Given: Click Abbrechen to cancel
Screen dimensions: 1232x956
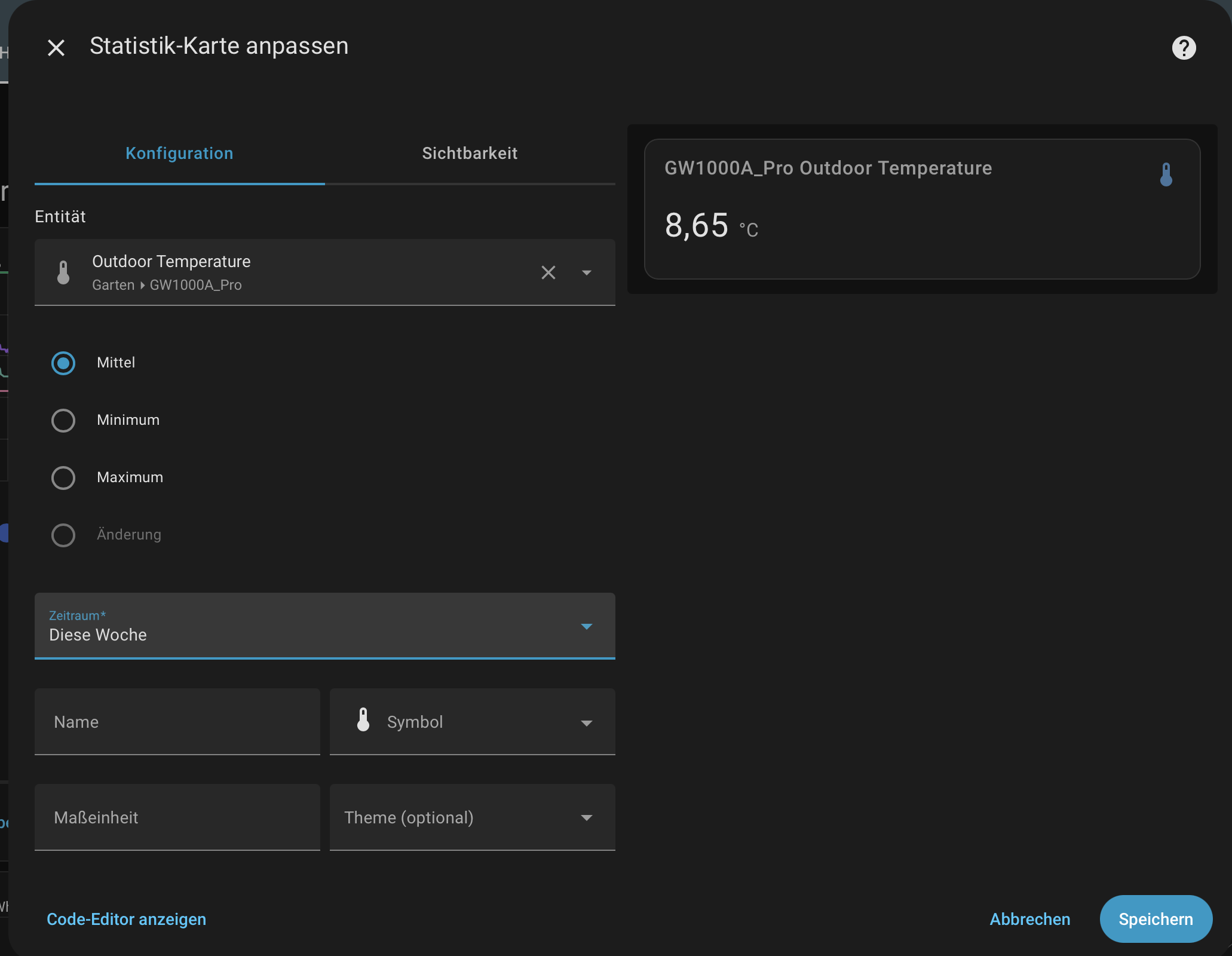Looking at the screenshot, I should click(x=1029, y=919).
